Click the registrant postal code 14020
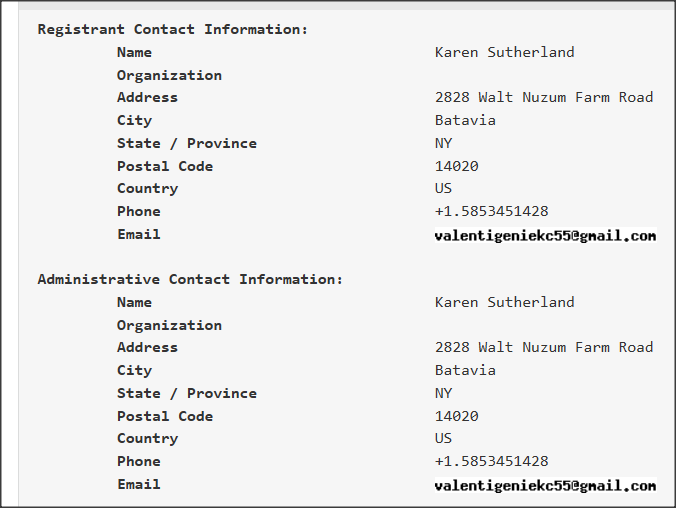The height and width of the screenshot is (508, 676). [x=456, y=166]
